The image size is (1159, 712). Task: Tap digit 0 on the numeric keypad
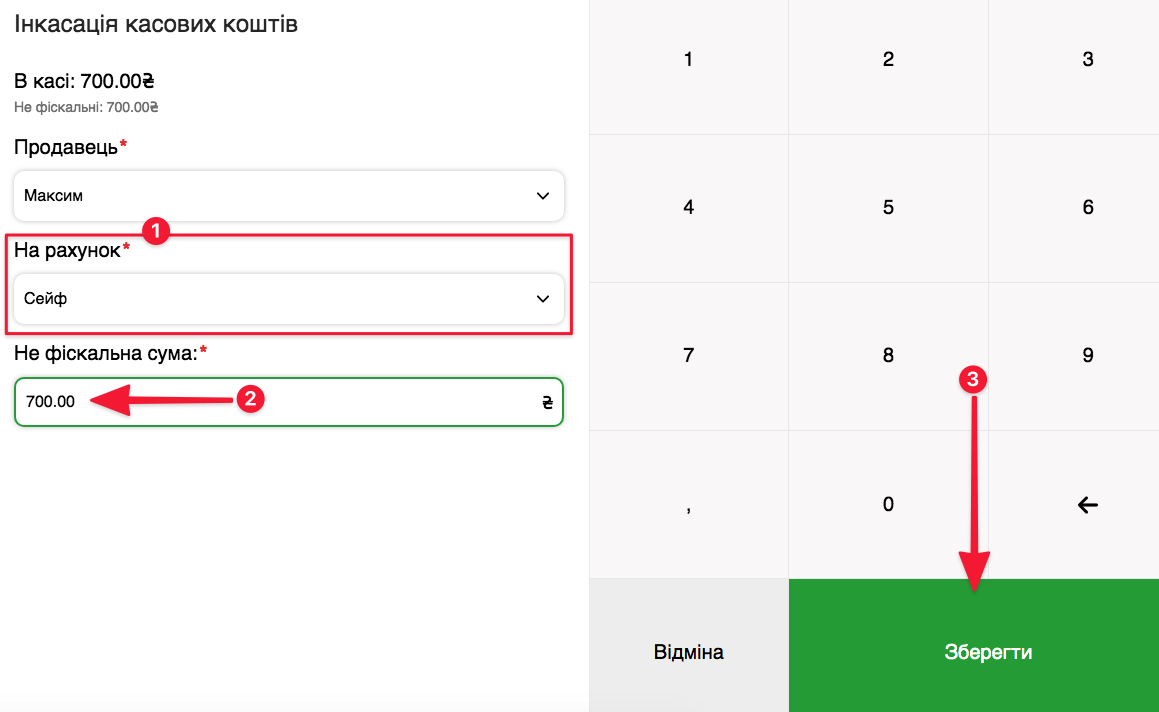(888, 504)
